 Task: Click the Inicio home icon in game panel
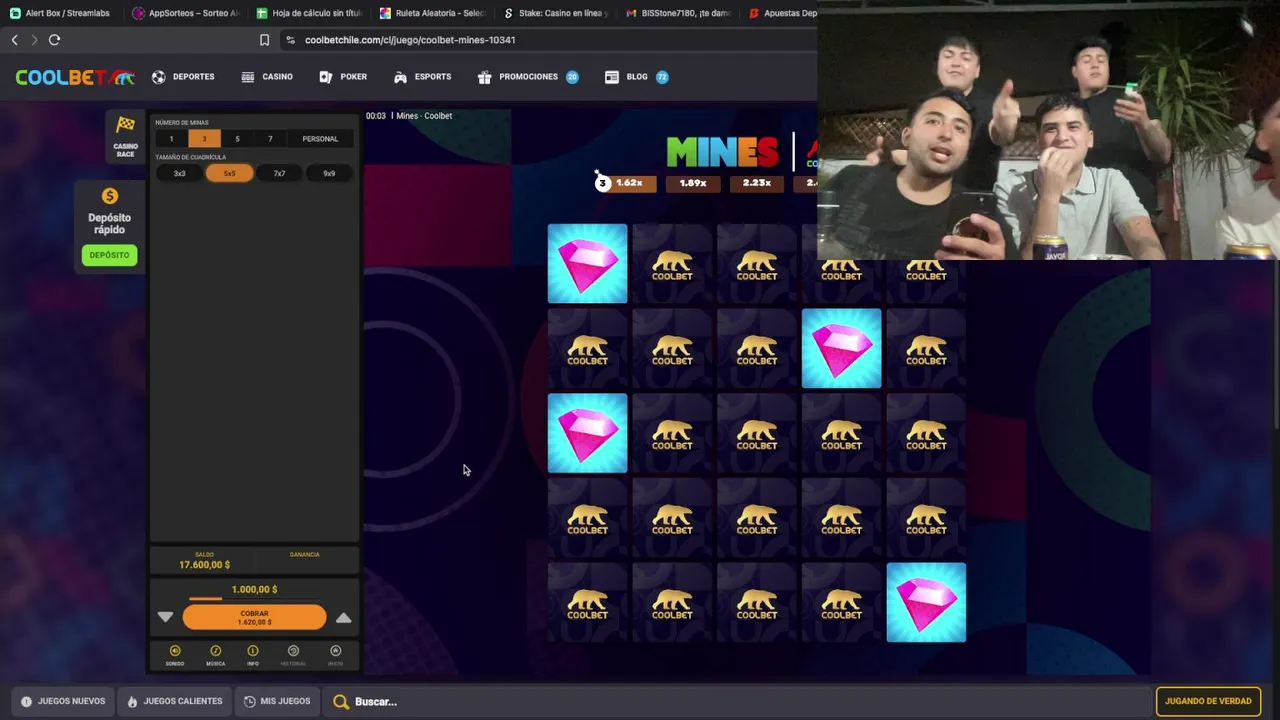(x=335, y=651)
